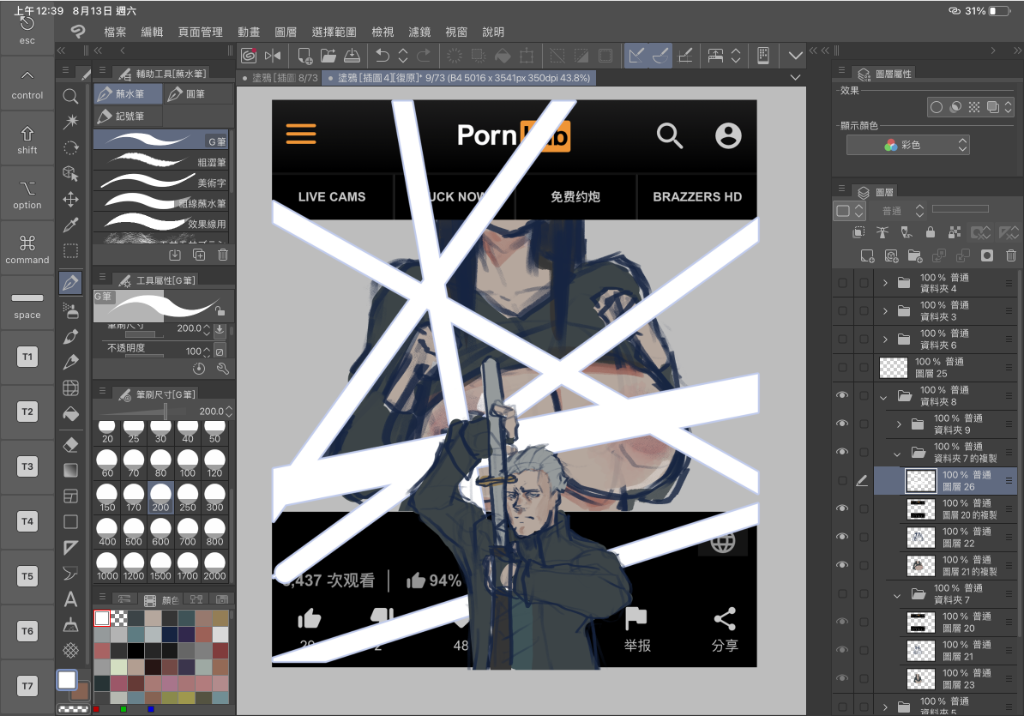Open the 檔案 menu
This screenshot has height=716, width=1024.
[x=115, y=32]
